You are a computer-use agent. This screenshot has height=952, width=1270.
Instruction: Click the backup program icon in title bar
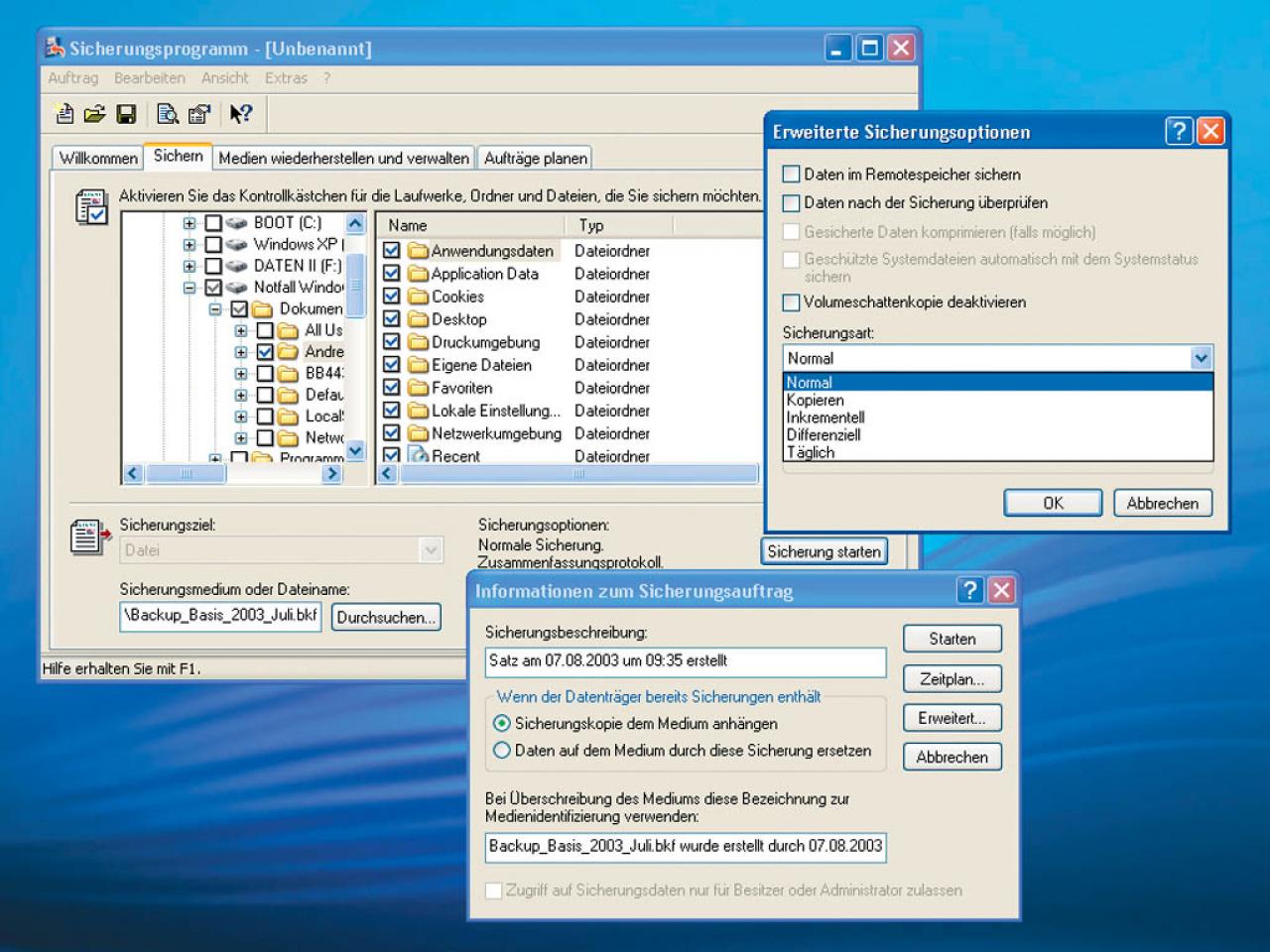tap(55, 48)
